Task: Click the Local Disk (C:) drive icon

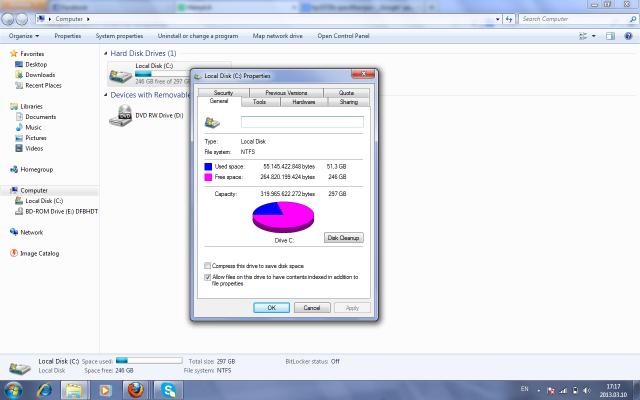Action: coord(120,75)
